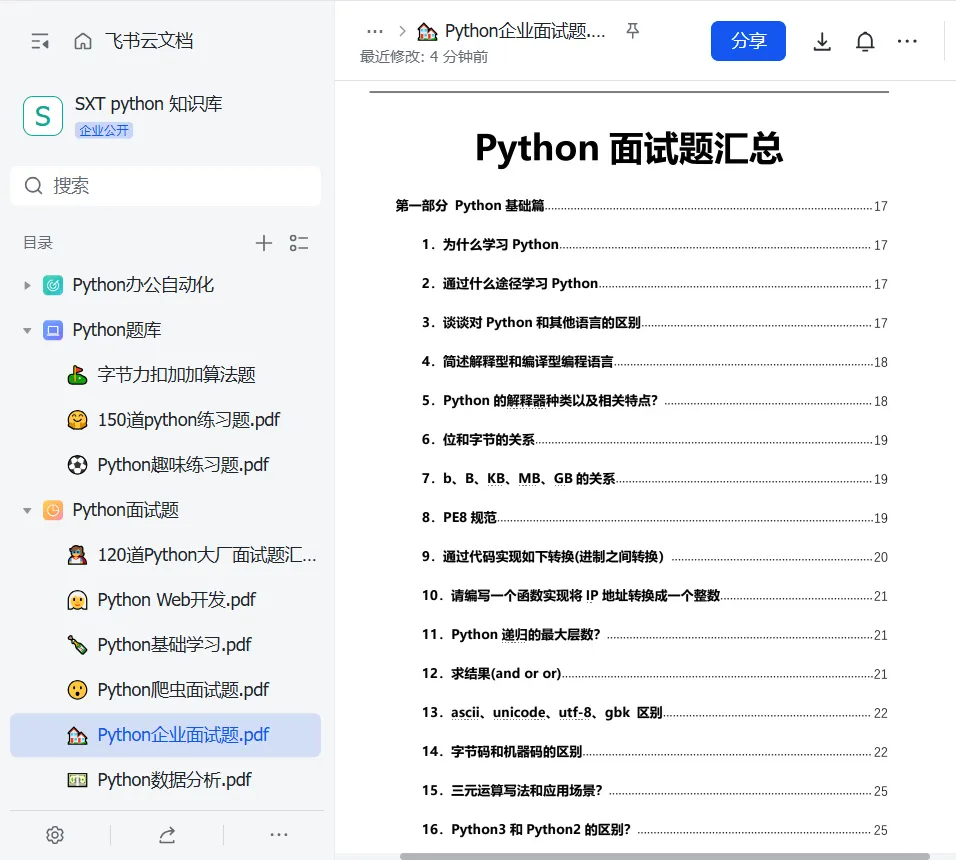
Task: Click the emoji icon of 120道Python大厂面试题
Action: point(77,555)
